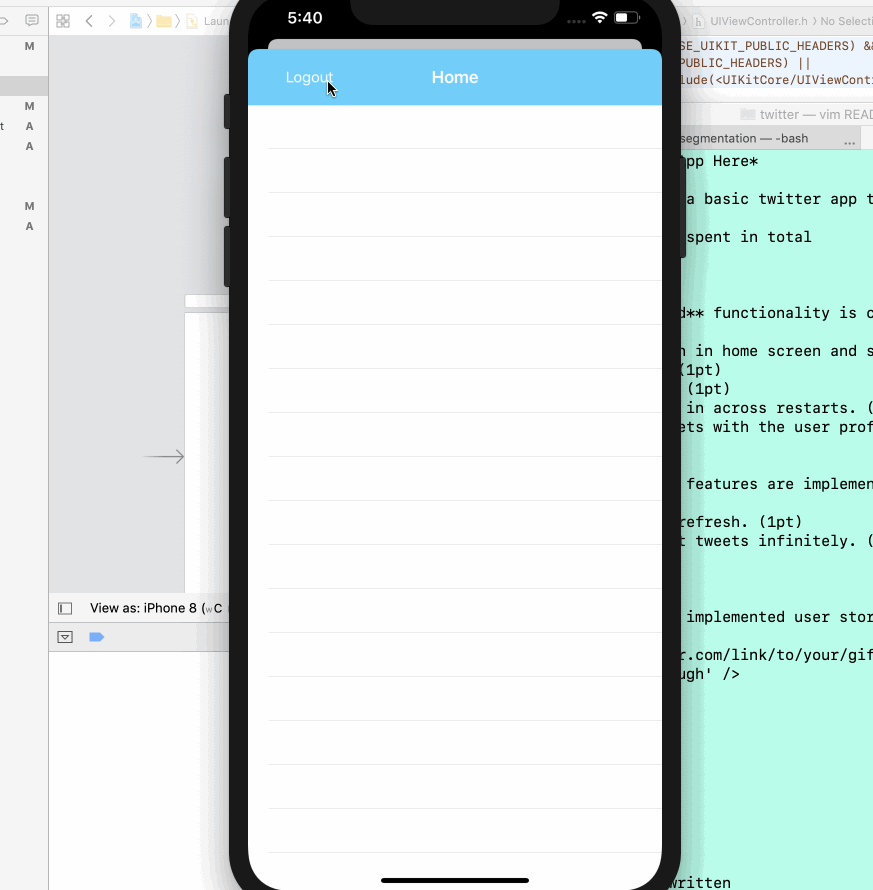Image resolution: width=873 pixels, height=890 pixels.
Task: Click the terminal word 'written' at the bottom
Action: coord(700,883)
